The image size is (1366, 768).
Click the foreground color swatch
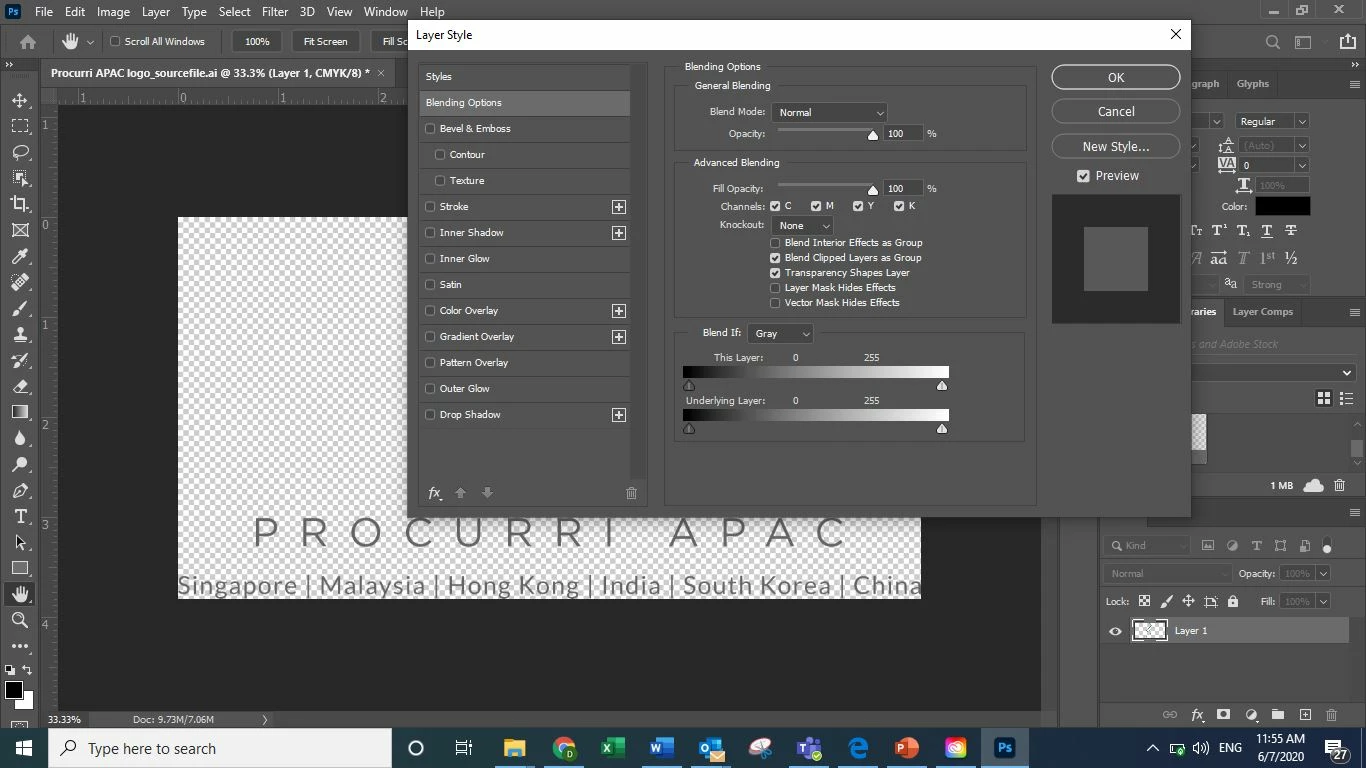click(14, 690)
